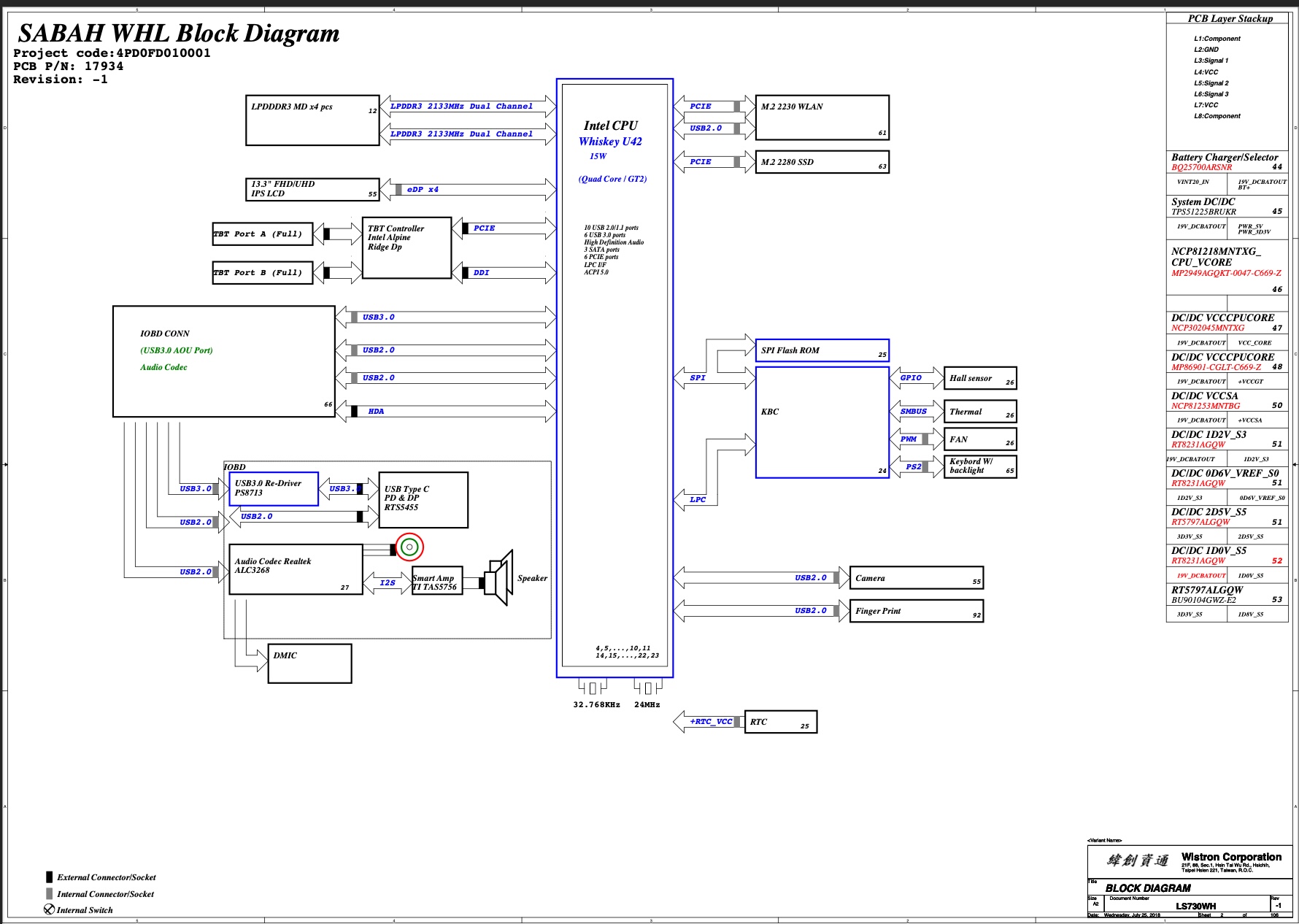The height and width of the screenshot is (924, 1299).
Task: Click the red and green audio jack circle
Action: pyautogui.click(x=409, y=547)
